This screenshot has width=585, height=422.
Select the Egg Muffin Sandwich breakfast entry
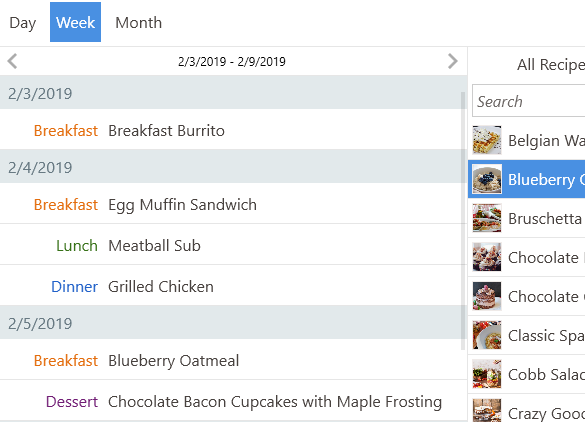(231, 204)
